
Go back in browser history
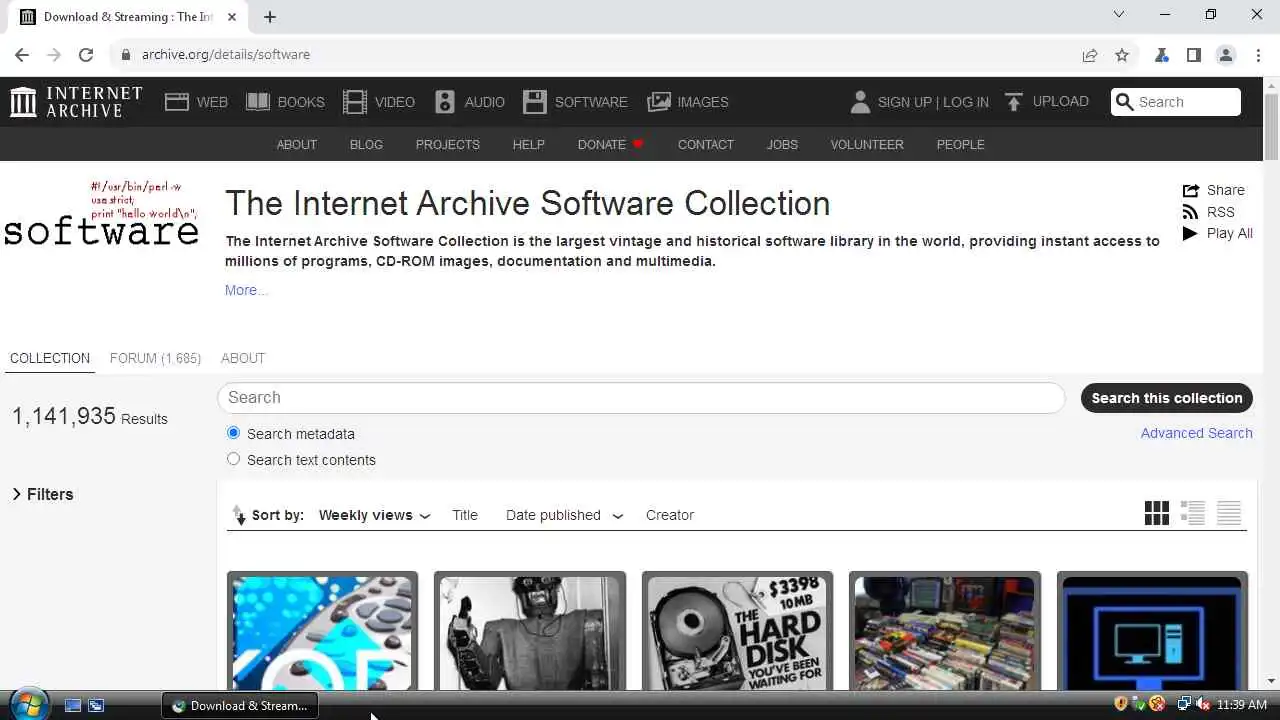(22, 55)
